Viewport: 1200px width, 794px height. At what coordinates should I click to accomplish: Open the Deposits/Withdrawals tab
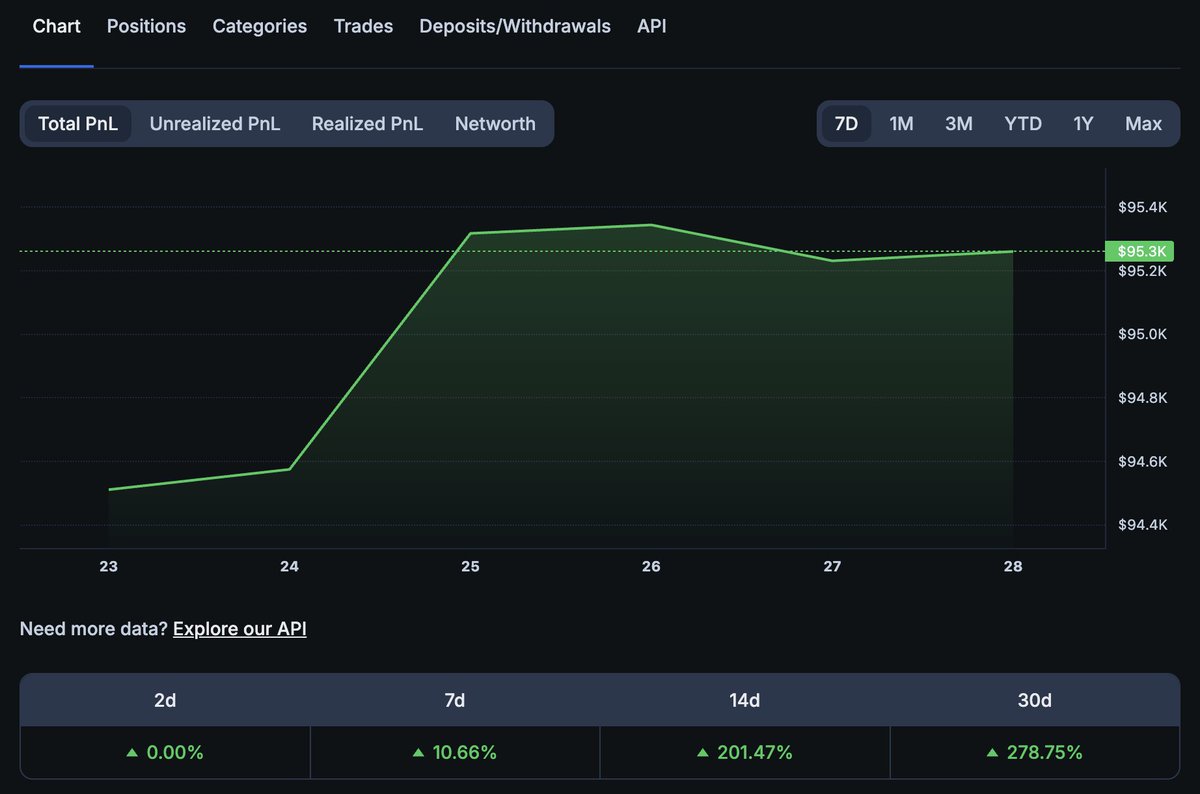pos(515,27)
